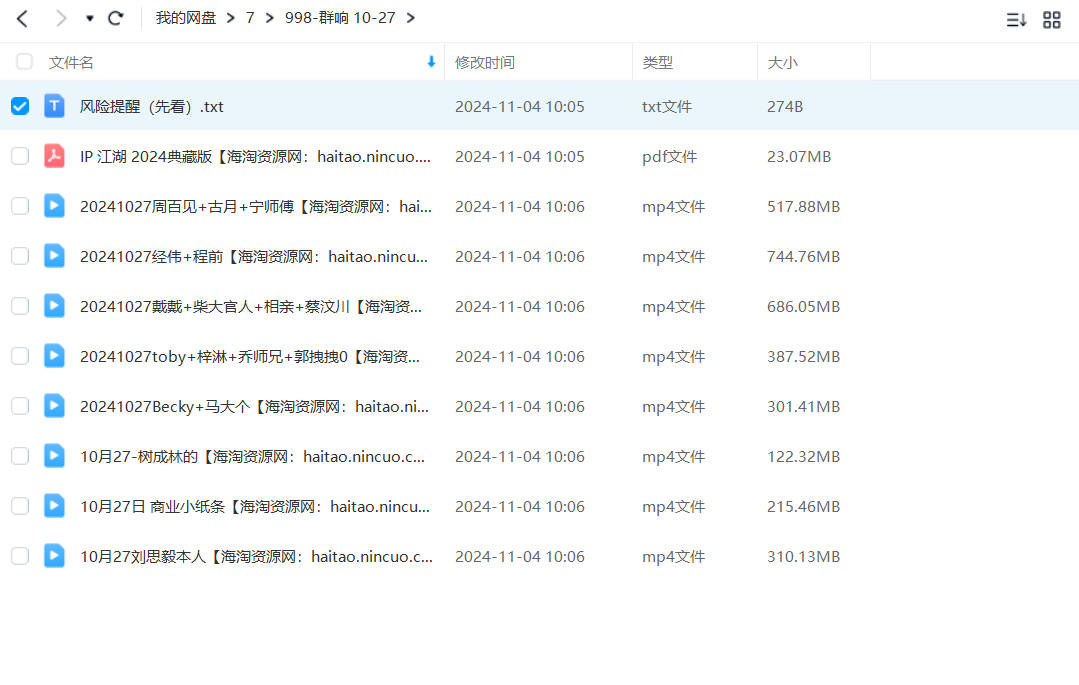Open file 风险提醒（先看）.txt
This screenshot has width=1079, height=685.
[x=151, y=107]
